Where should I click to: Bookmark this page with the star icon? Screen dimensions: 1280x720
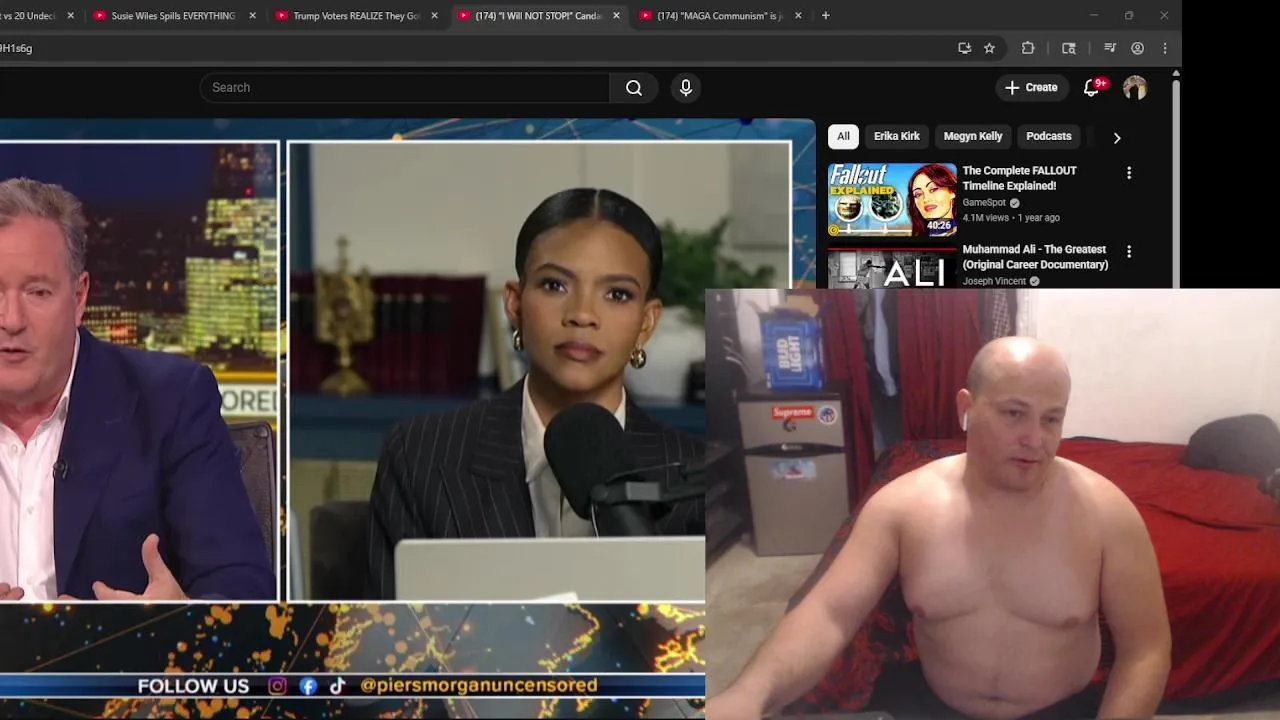tap(989, 48)
